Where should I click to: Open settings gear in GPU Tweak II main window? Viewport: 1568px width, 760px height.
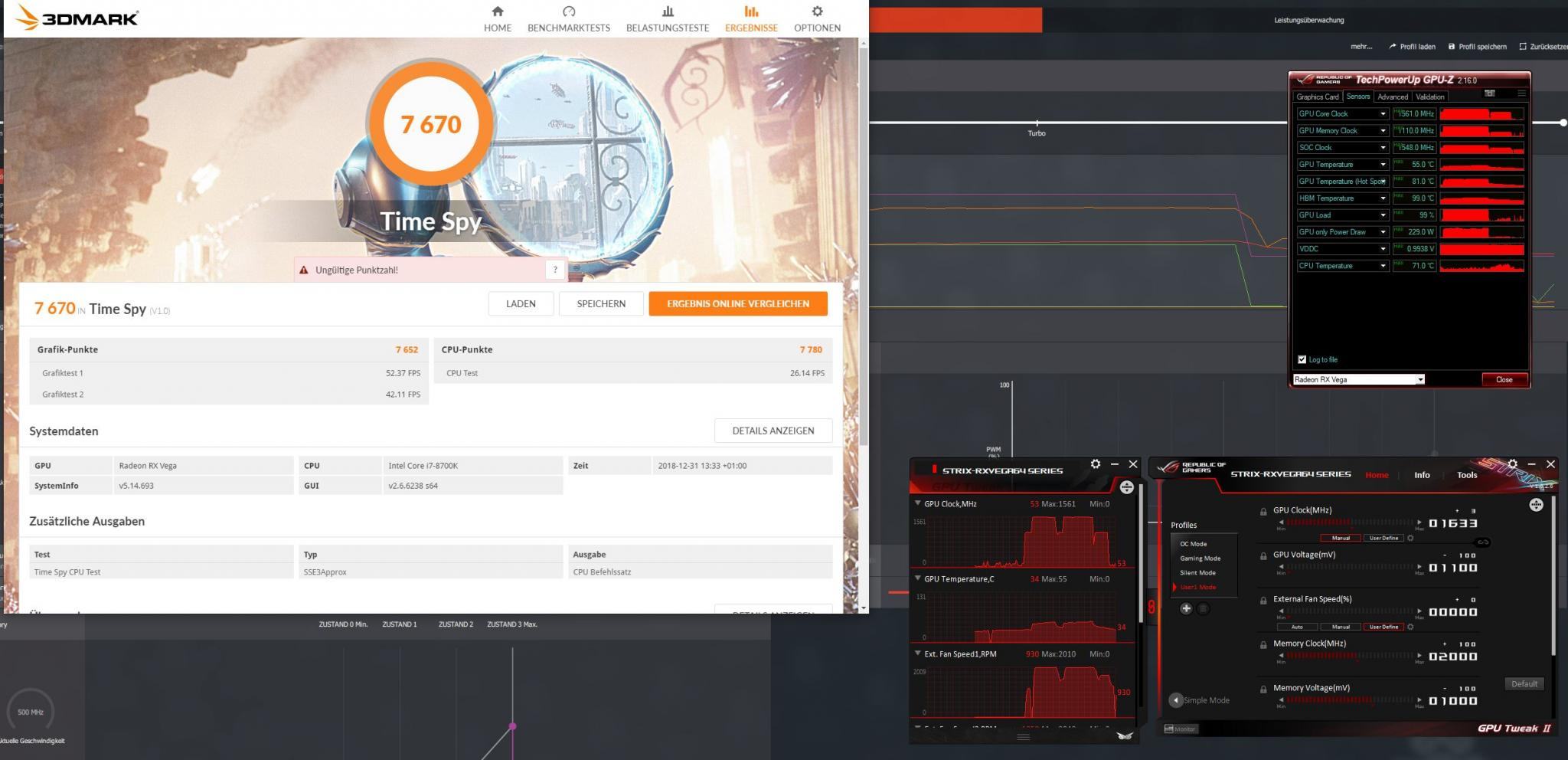point(1512,464)
